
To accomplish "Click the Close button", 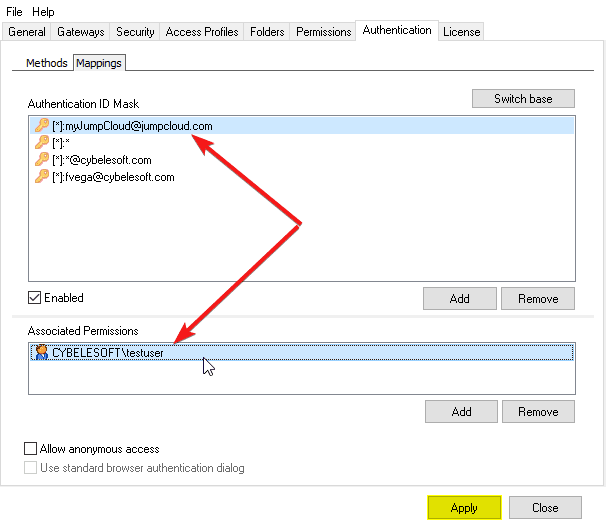I will (x=545, y=508).
